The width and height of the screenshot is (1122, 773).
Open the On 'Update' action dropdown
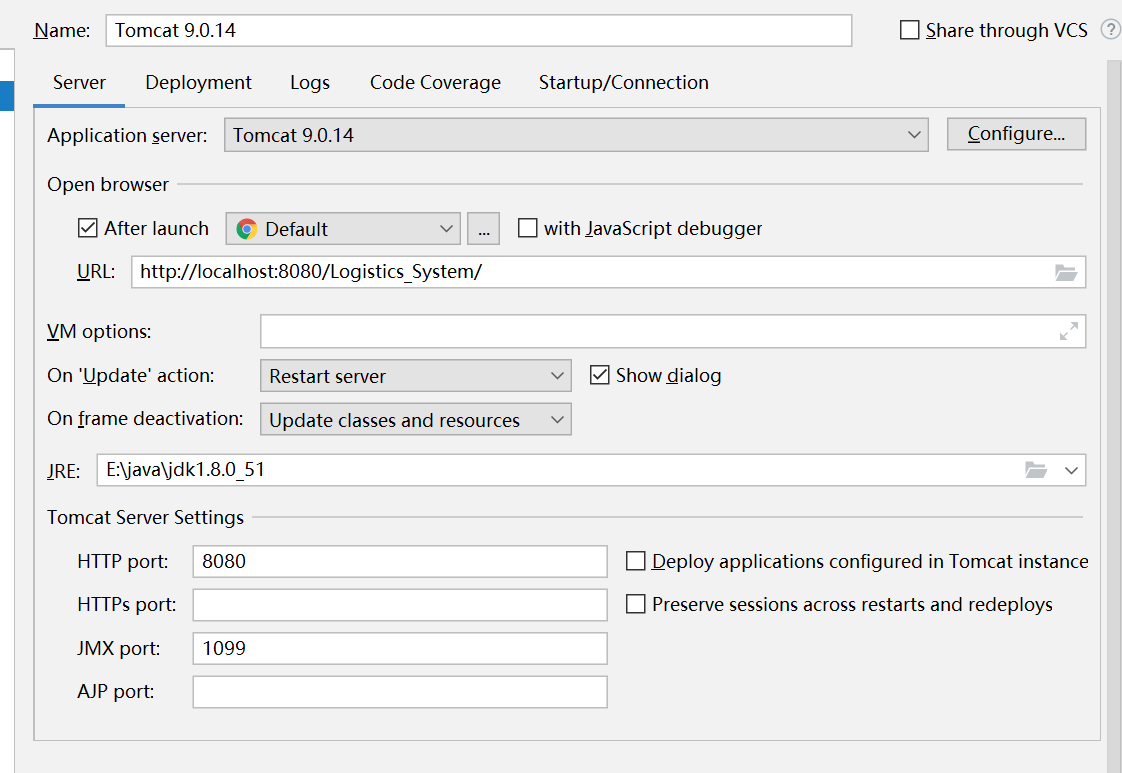416,376
